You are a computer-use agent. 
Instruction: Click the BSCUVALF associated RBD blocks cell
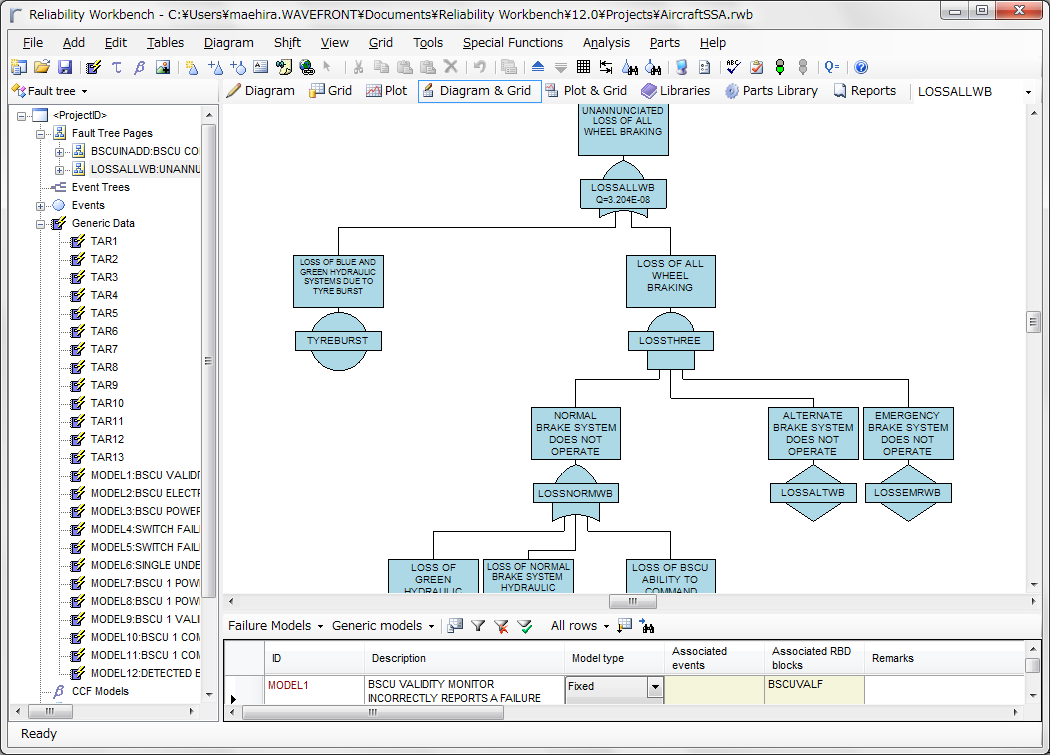pyautogui.click(x=814, y=690)
